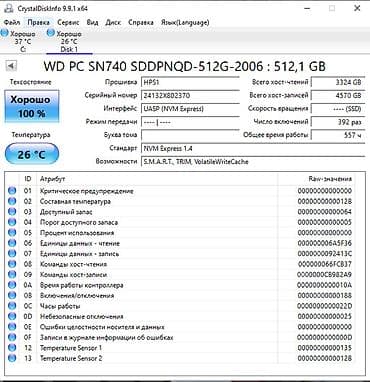The image size is (370, 382).
Task: Click the Серийный номер value field
Action: coord(190,95)
